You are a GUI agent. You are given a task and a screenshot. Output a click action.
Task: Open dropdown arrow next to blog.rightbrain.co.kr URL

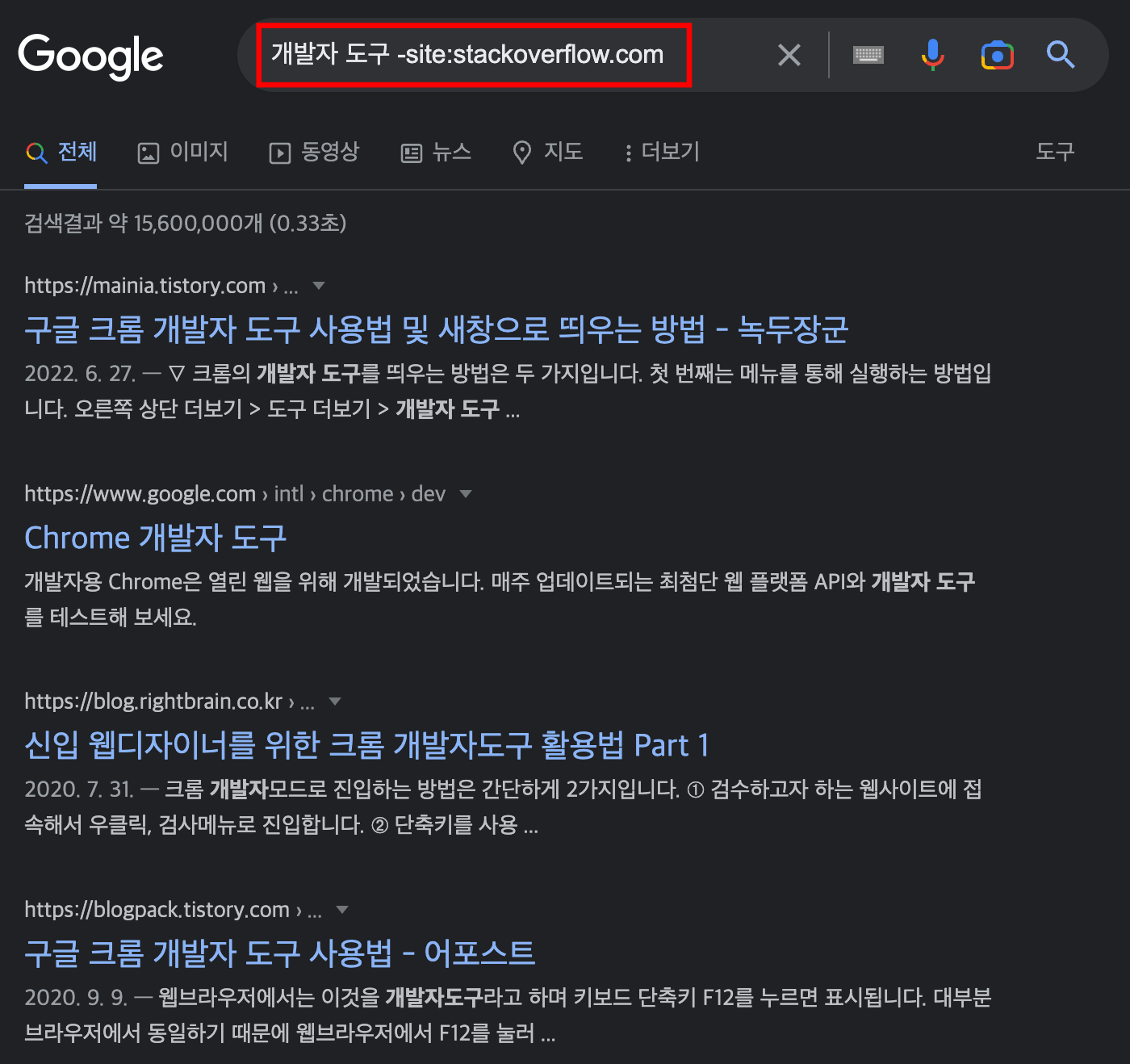335,701
